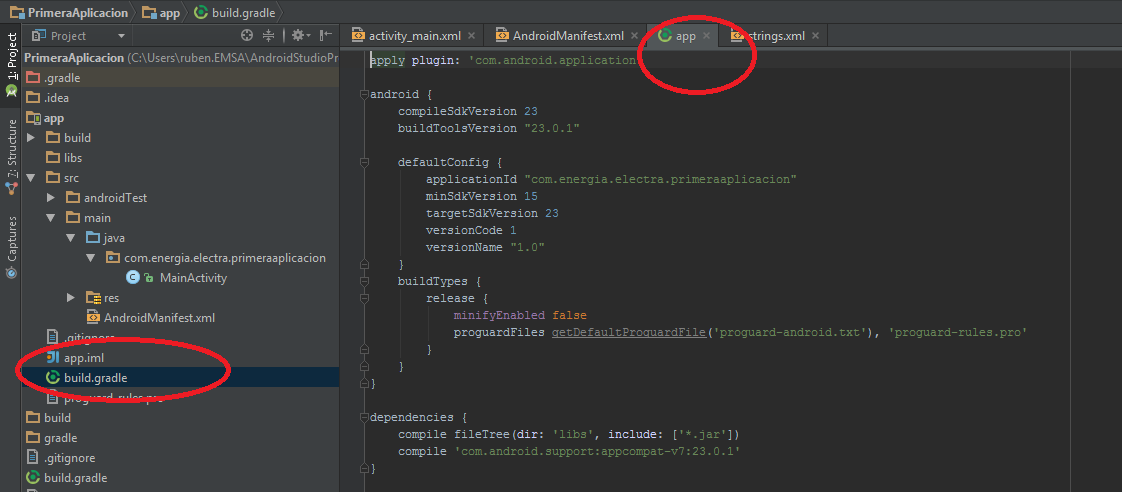Select the root-level build folder in the tree
The width and height of the screenshot is (1122, 492).
pyautogui.click(x=180, y=418)
